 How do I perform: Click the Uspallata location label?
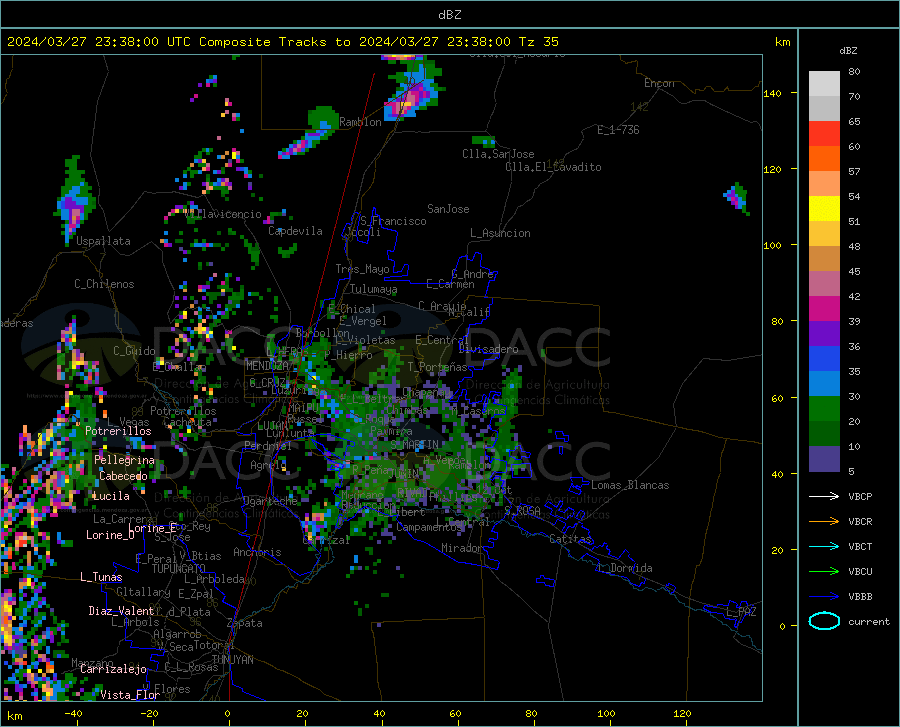[103, 241]
